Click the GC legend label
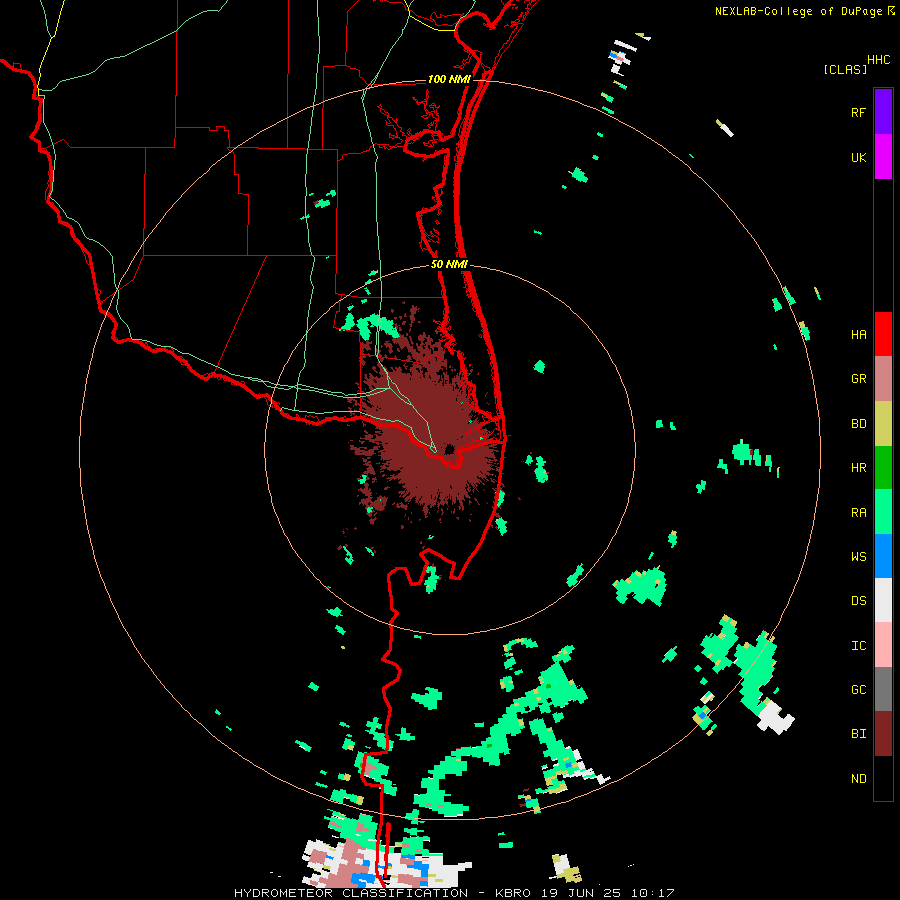Viewport: 900px width, 900px height. coord(858,690)
